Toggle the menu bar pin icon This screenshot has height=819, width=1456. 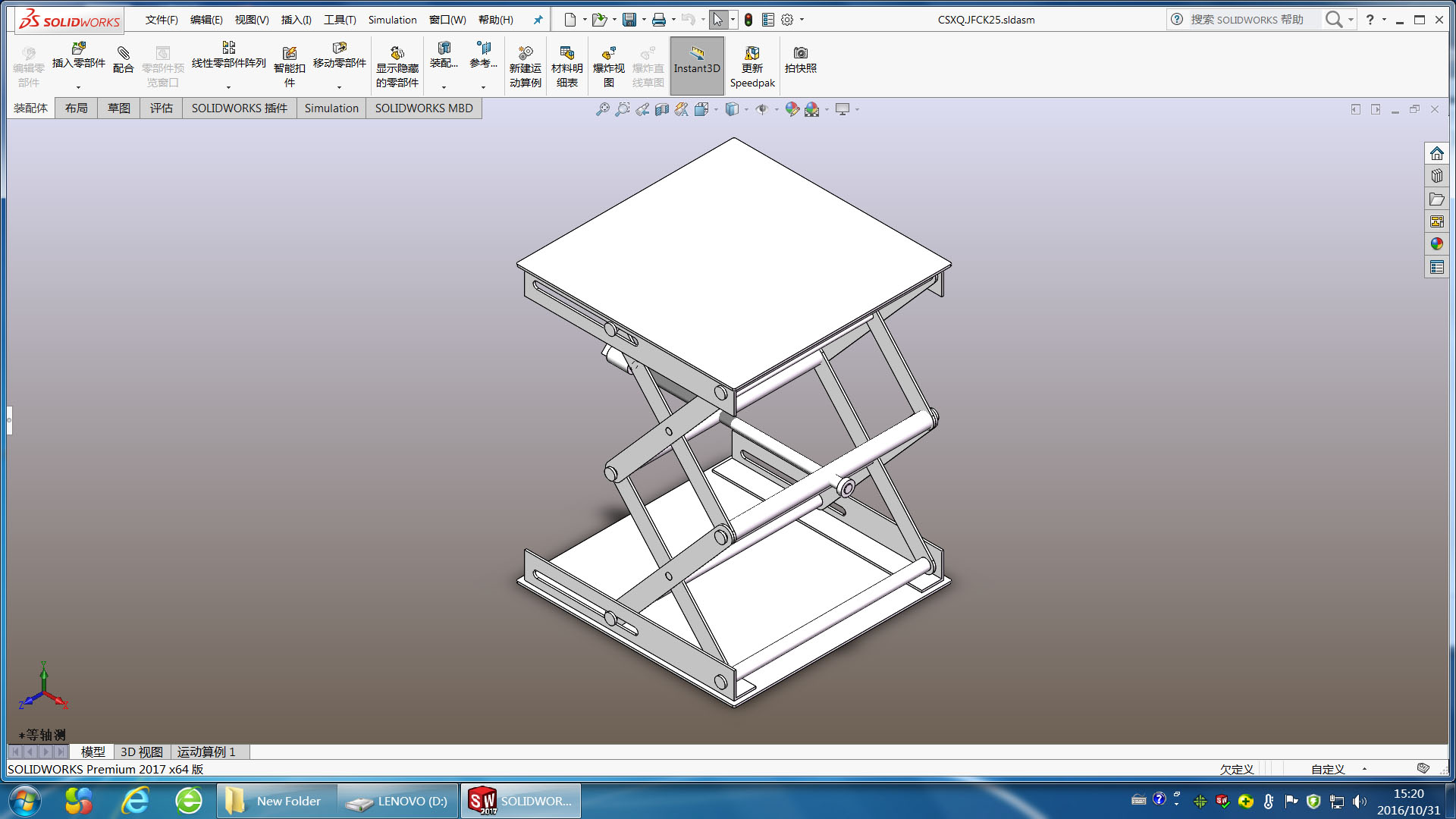tap(538, 20)
